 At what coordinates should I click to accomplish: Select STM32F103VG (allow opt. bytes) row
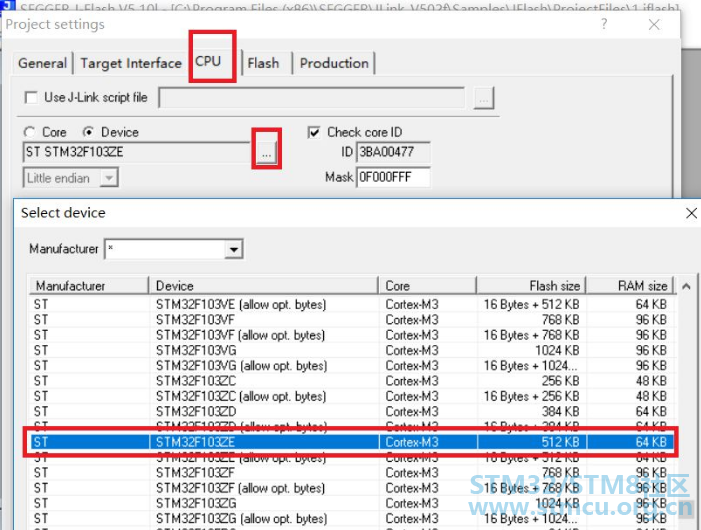tap(351, 366)
